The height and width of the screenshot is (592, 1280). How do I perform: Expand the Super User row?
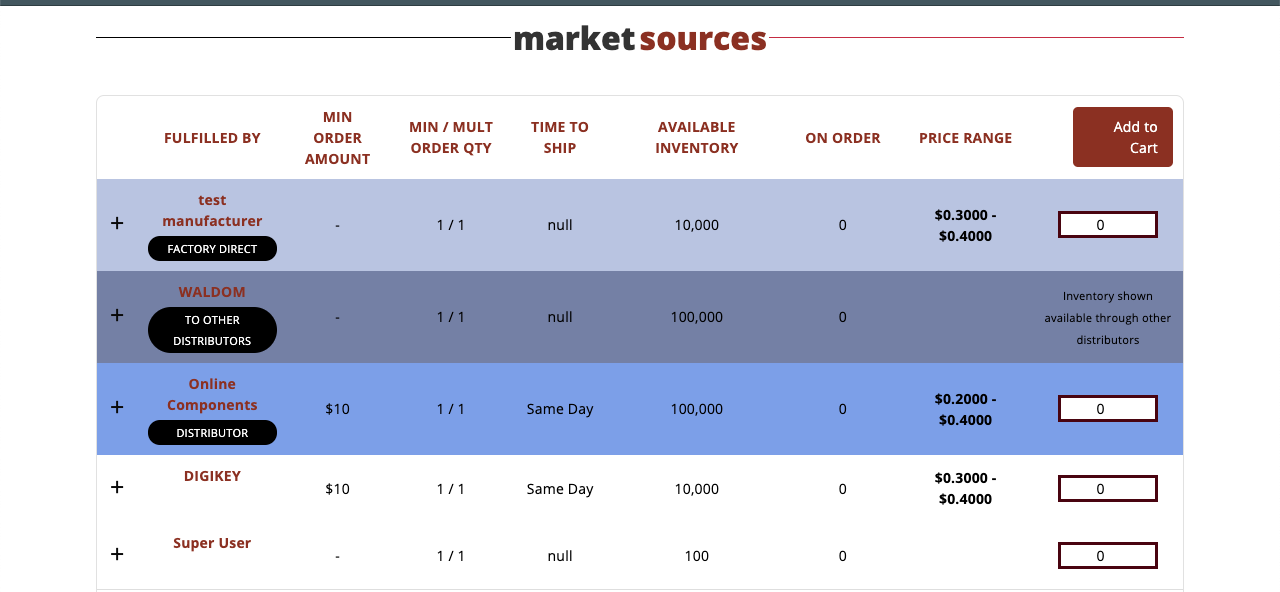pyautogui.click(x=117, y=554)
